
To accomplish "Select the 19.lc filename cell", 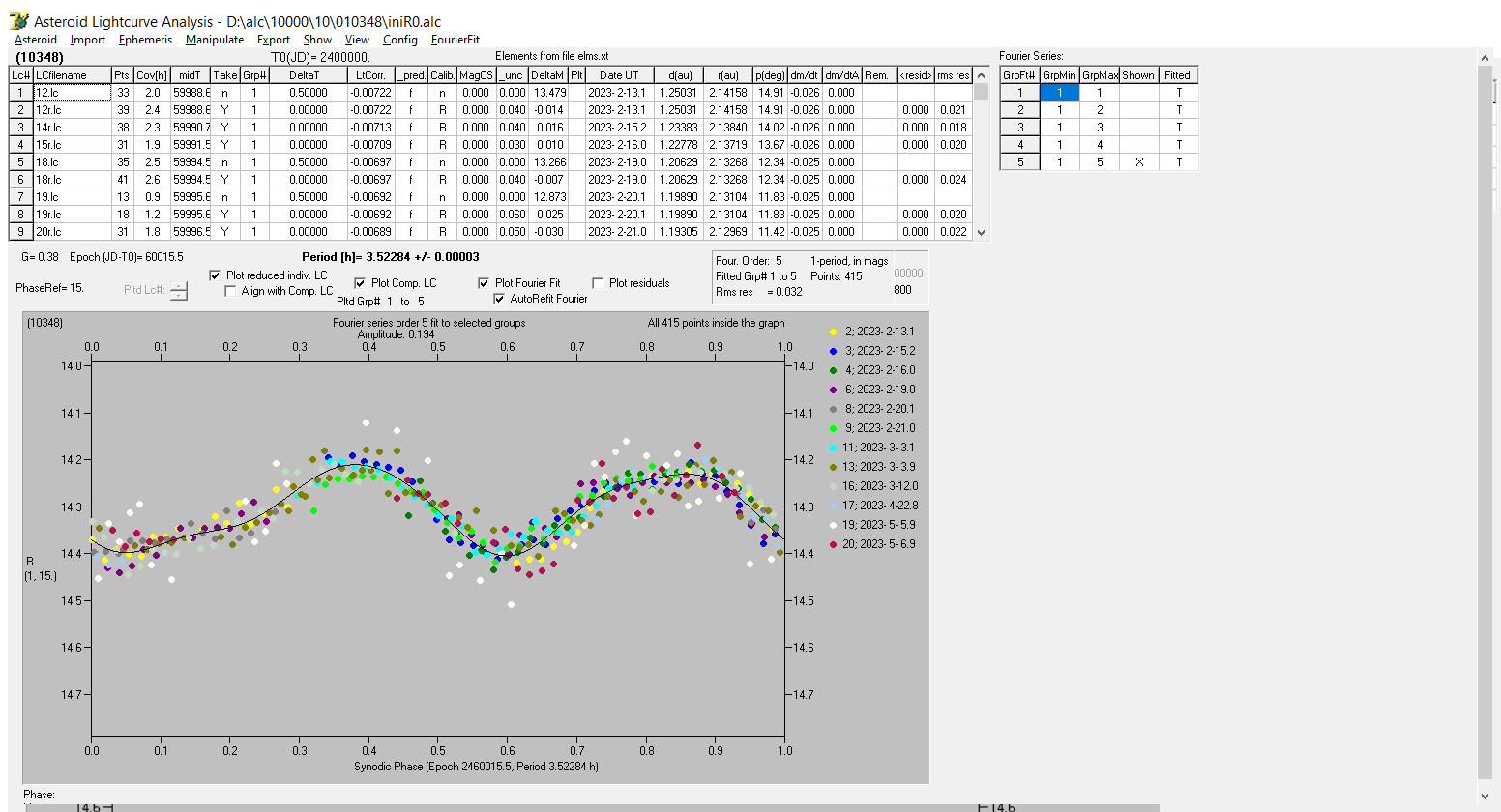I will (x=72, y=197).
